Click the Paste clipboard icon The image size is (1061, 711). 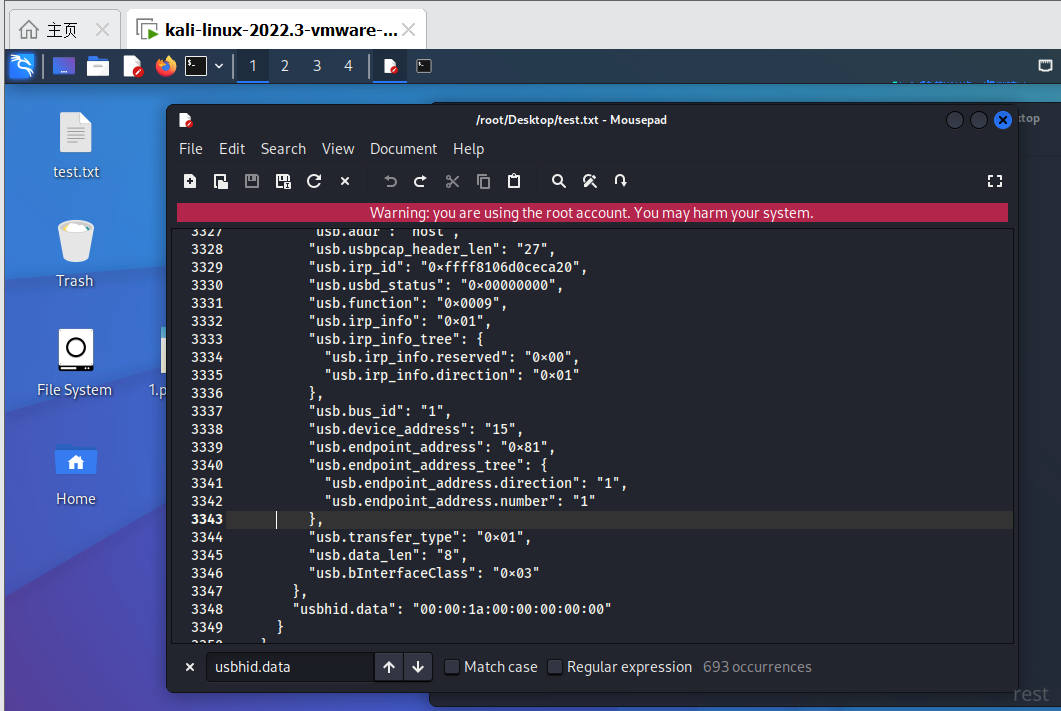[514, 181]
